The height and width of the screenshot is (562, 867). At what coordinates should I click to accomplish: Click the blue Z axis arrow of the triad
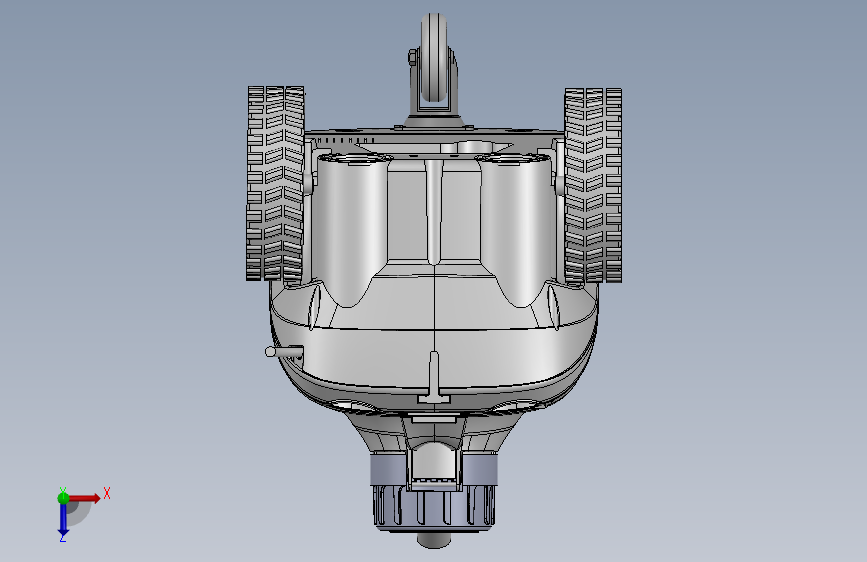point(63,519)
